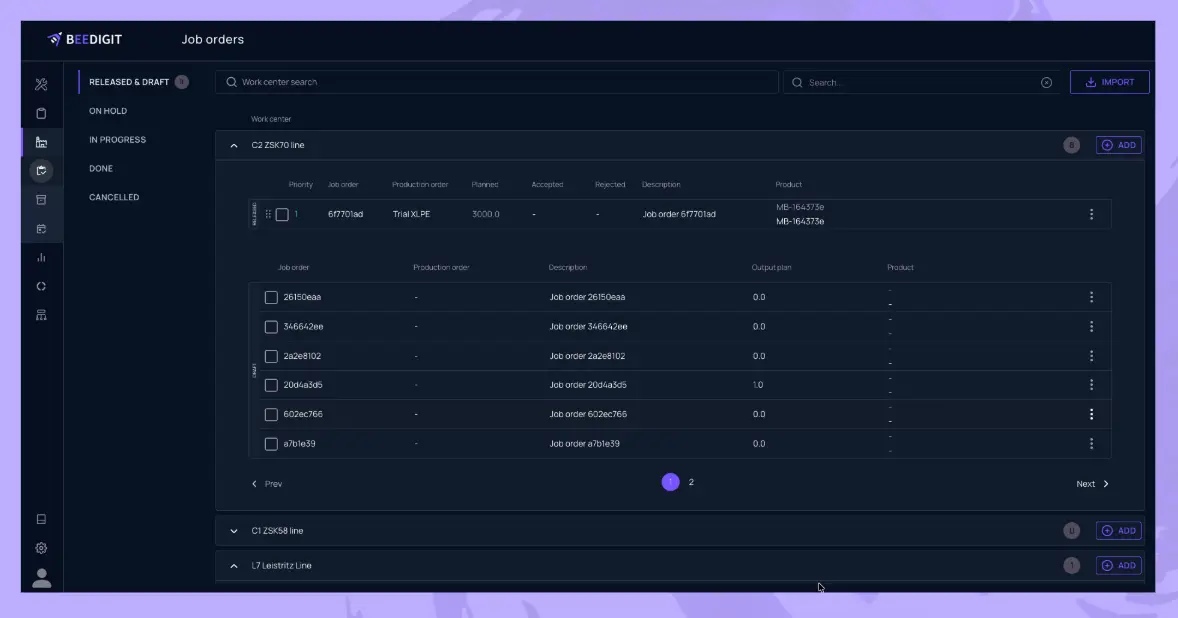The width and height of the screenshot is (1178, 618).
Task: Click the Priority column header
Action: 301,184
